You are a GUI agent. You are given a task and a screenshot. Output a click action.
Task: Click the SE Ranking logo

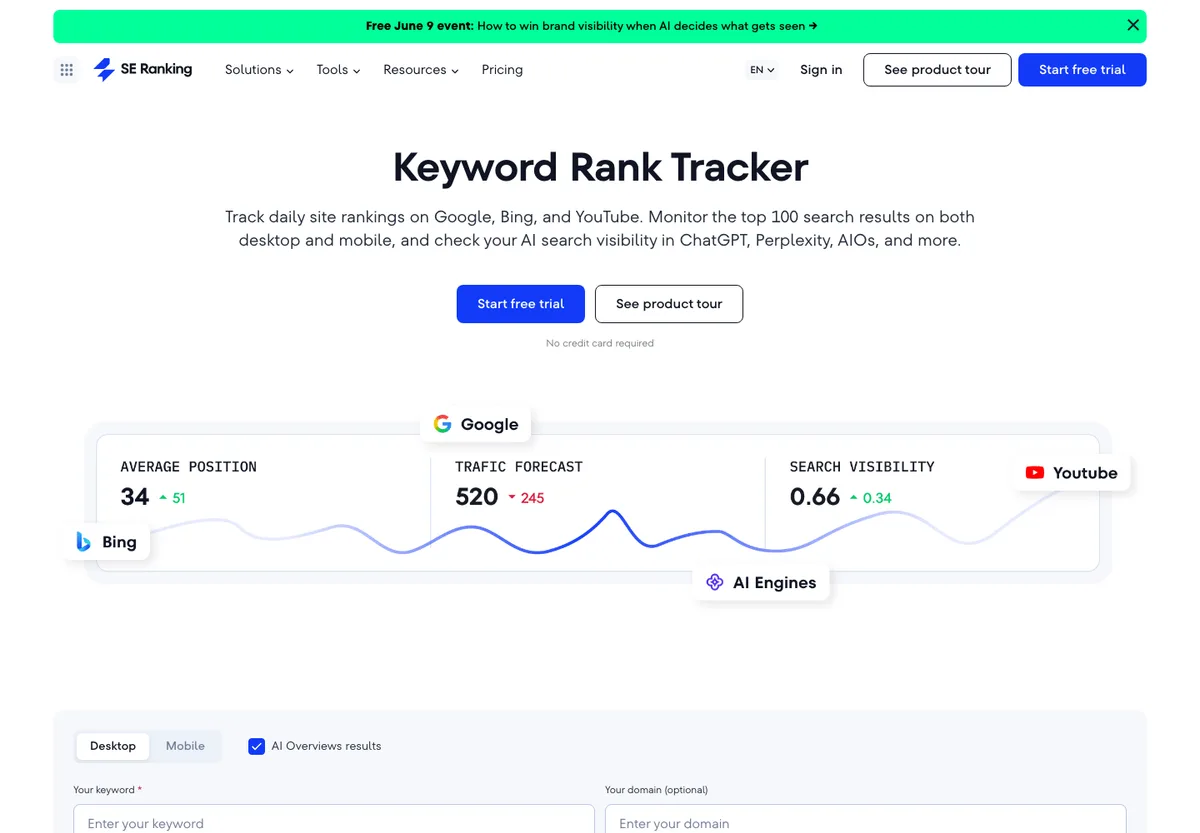pyautogui.click(x=142, y=70)
